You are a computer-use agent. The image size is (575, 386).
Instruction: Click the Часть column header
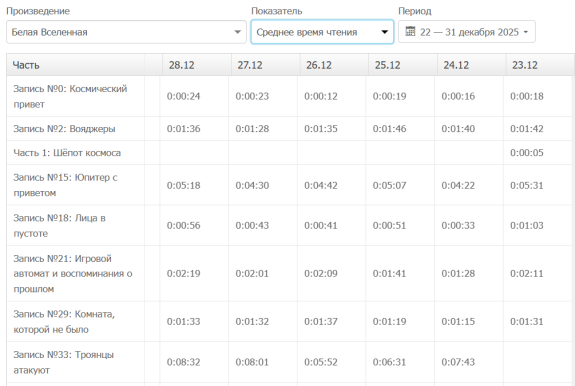coord(76,65)
